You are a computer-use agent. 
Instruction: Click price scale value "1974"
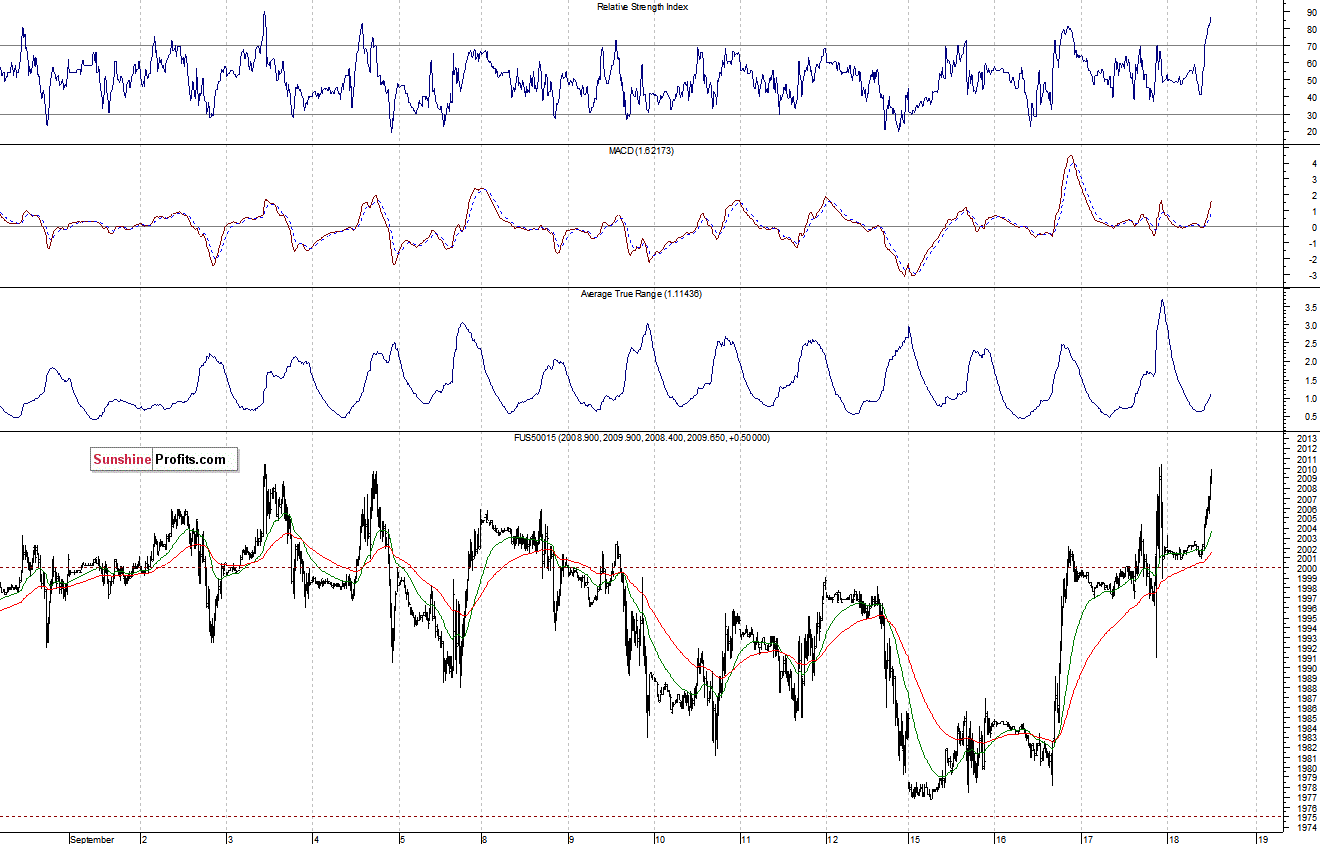pos(1306,827)
